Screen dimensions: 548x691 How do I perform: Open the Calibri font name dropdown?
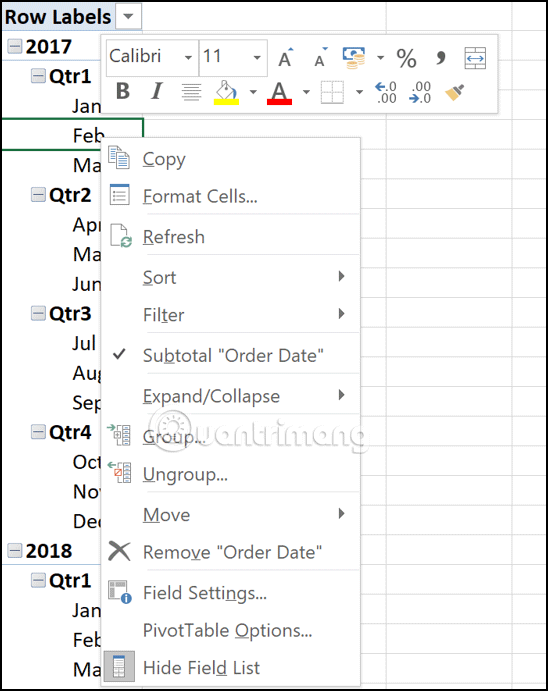(188, 57)
